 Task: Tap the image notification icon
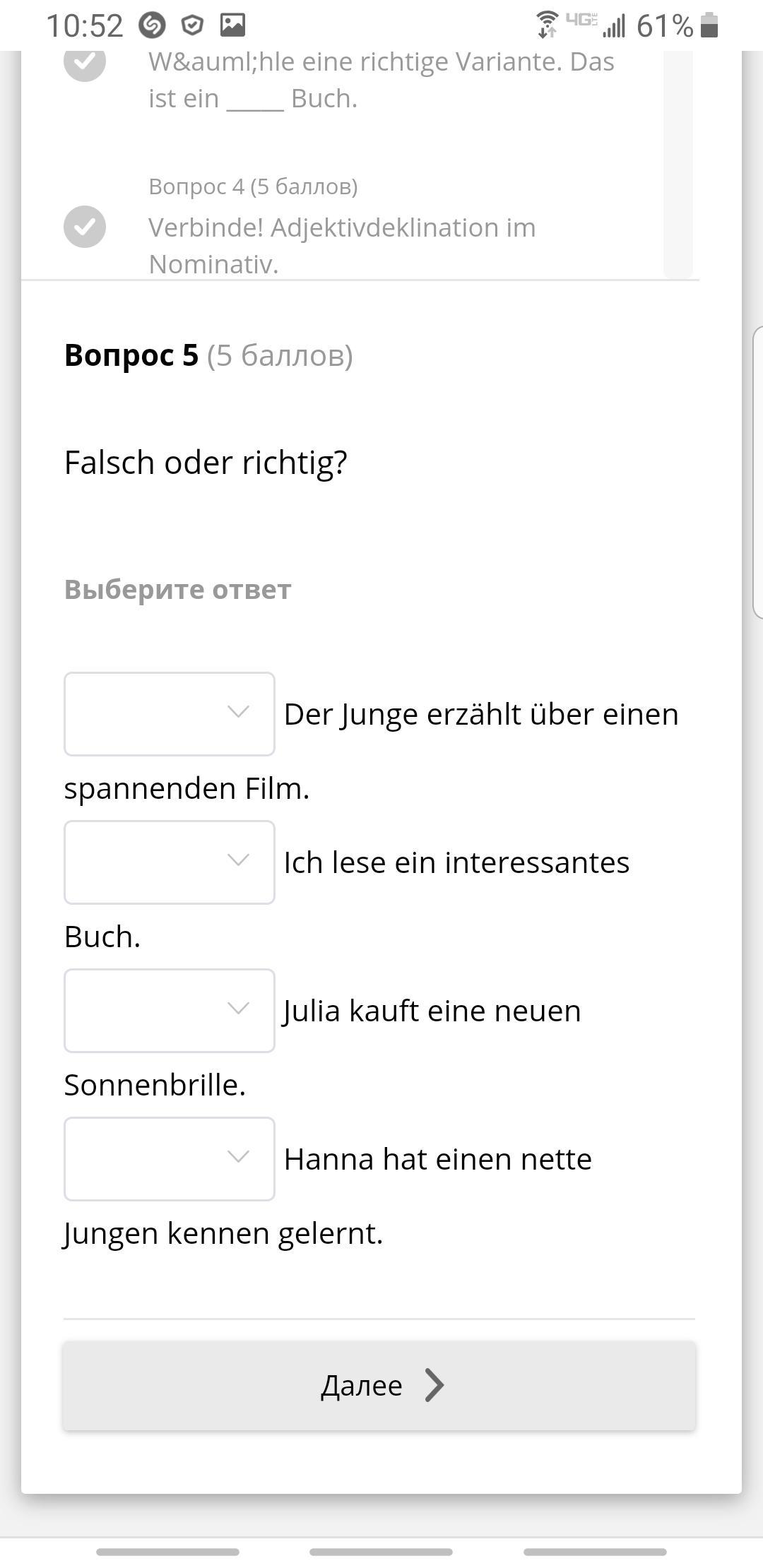(x=232, y=25)
